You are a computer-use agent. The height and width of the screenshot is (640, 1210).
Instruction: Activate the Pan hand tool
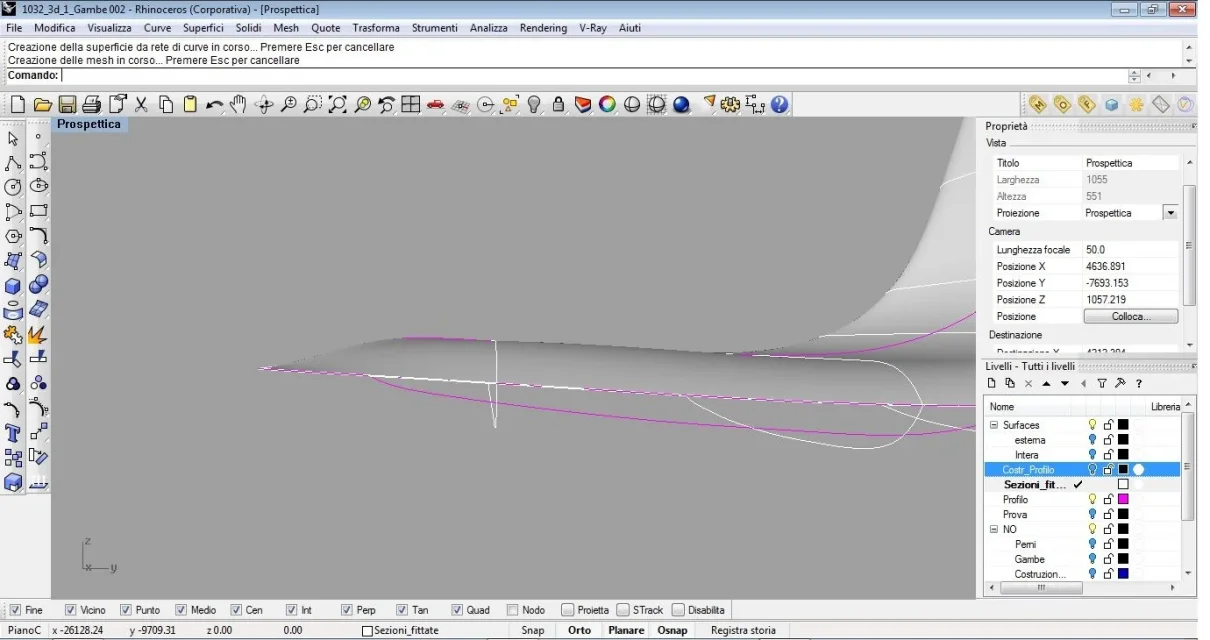pos(238,104)
